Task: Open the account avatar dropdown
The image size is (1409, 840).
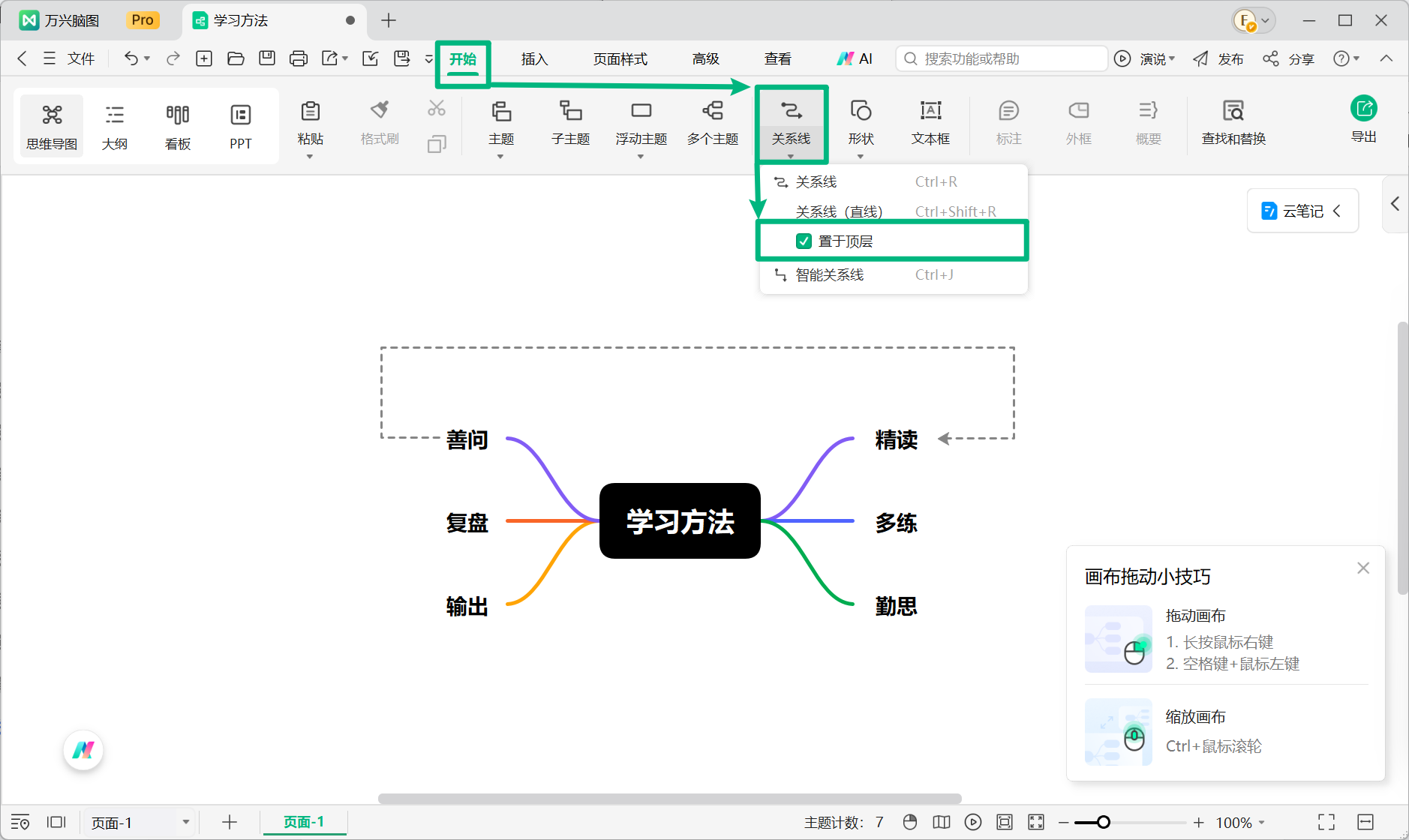Action: point(1254,21)
